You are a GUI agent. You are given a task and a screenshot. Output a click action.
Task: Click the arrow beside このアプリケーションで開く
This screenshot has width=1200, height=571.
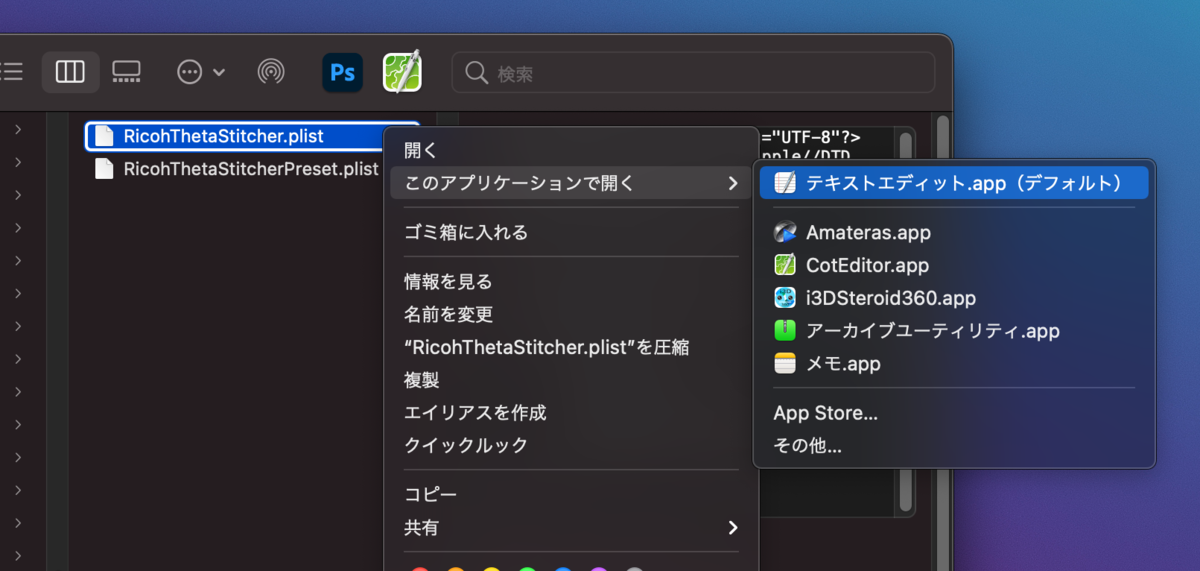(733, 183)
